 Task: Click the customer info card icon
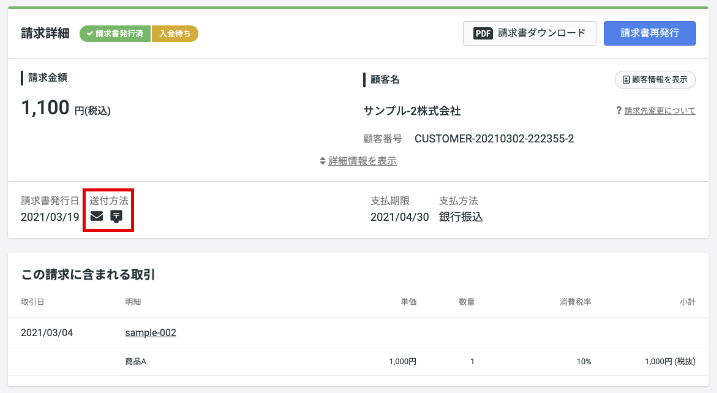tap(626, 80)
